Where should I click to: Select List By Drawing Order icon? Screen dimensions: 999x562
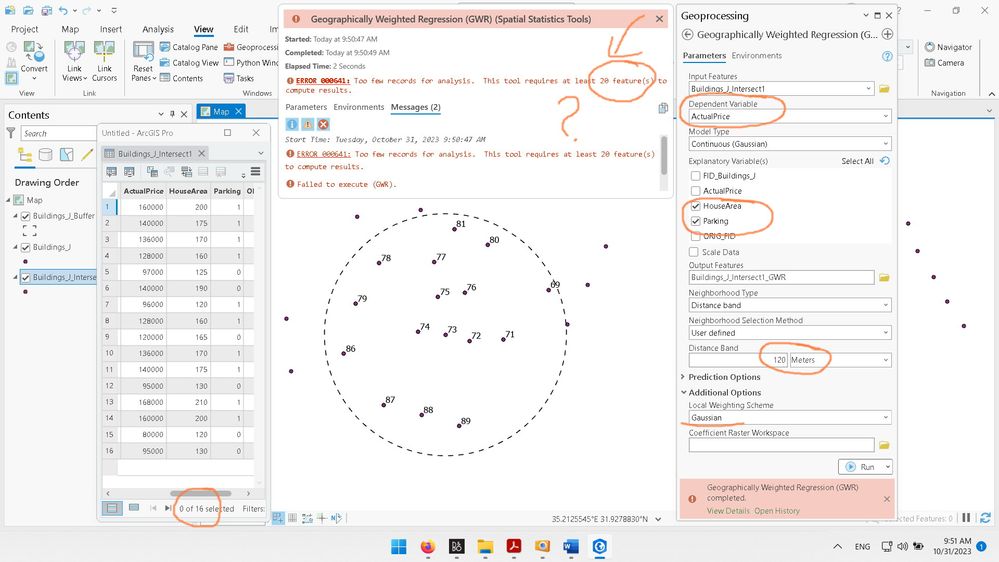[25, 155]
